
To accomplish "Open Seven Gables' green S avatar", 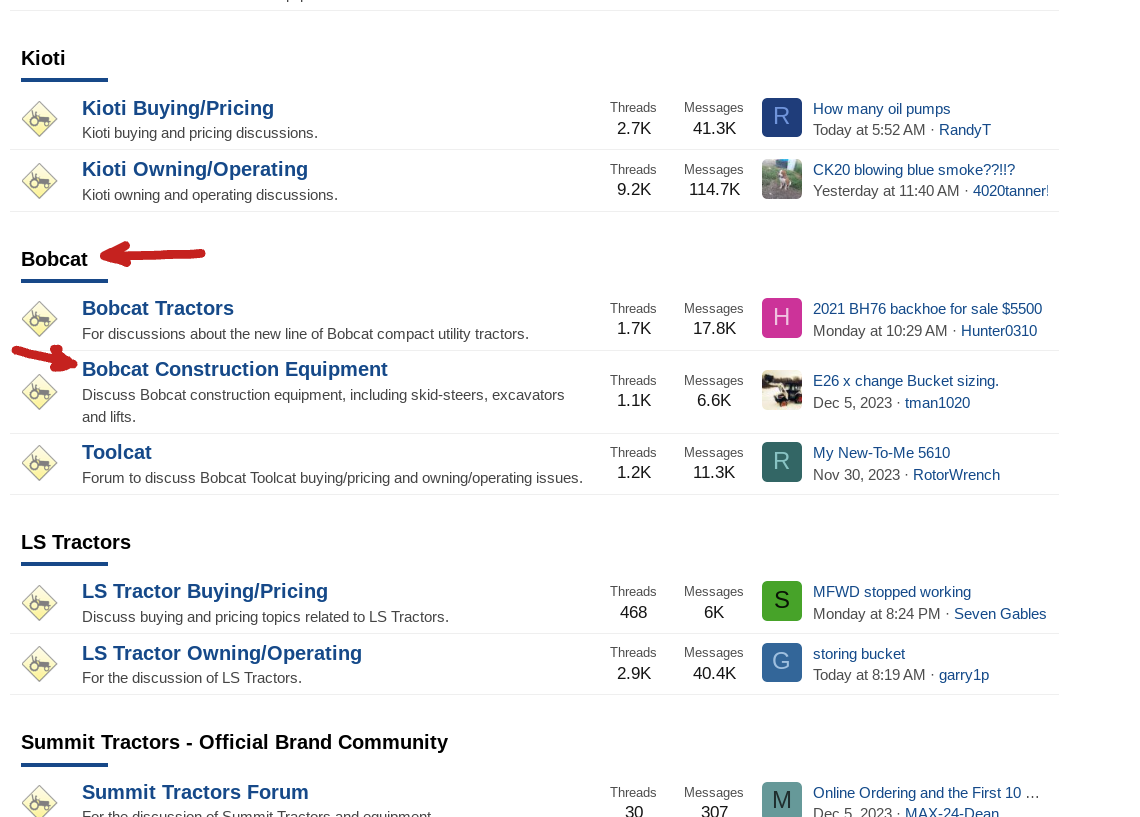I will [x=782, y=600].
